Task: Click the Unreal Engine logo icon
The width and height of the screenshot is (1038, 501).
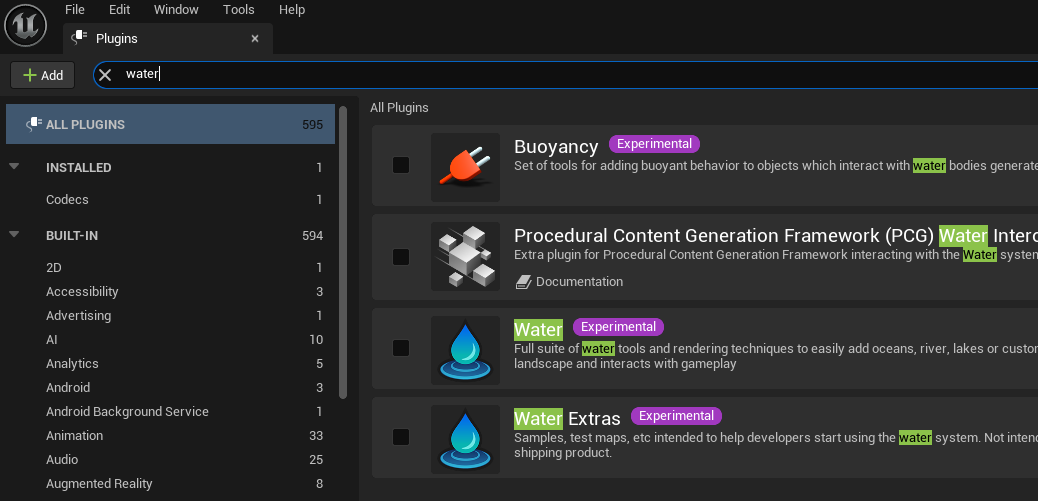Action: tap(25, 26)
